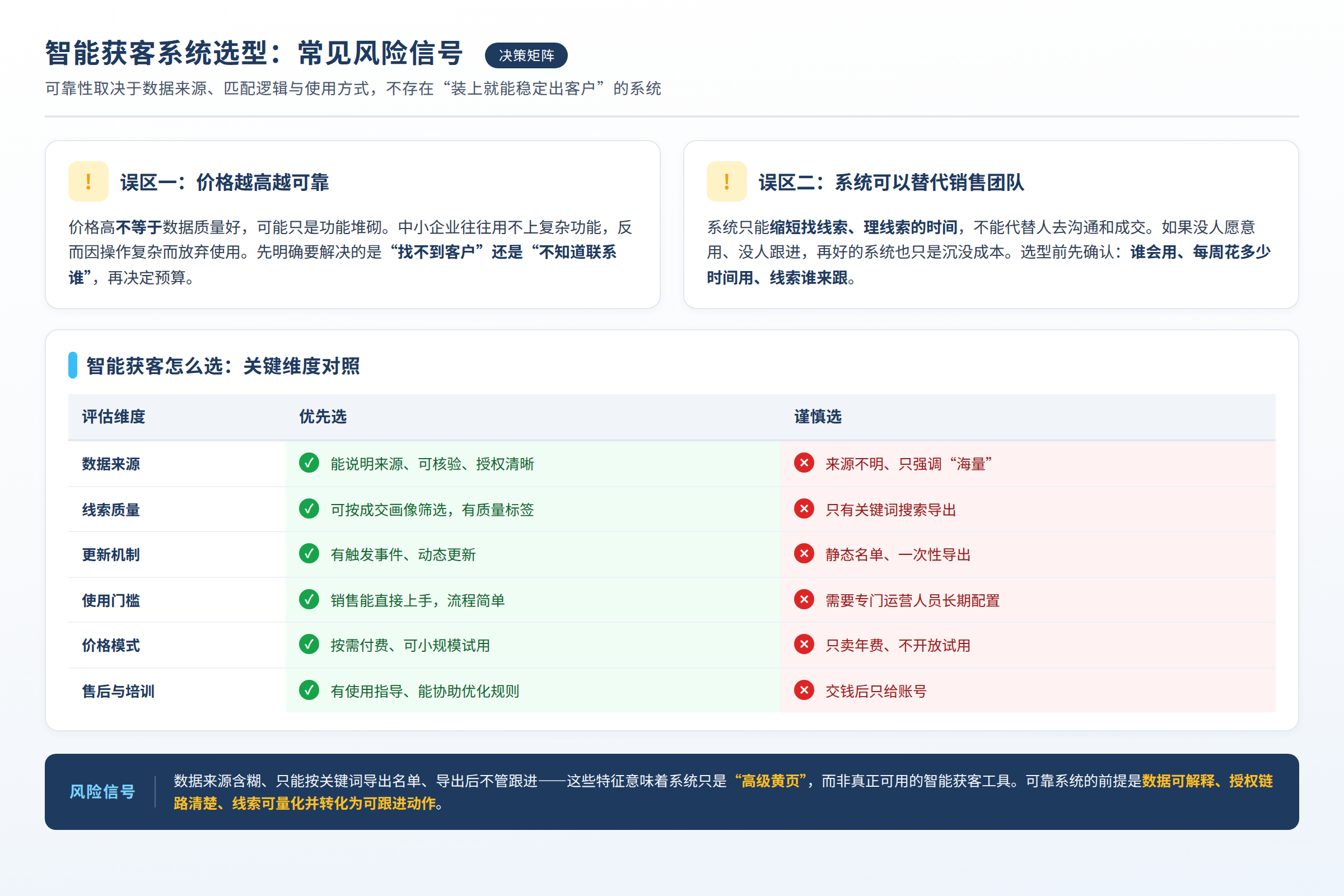Click the heading 误区一：价格越高越可靠

pos(225,183)
